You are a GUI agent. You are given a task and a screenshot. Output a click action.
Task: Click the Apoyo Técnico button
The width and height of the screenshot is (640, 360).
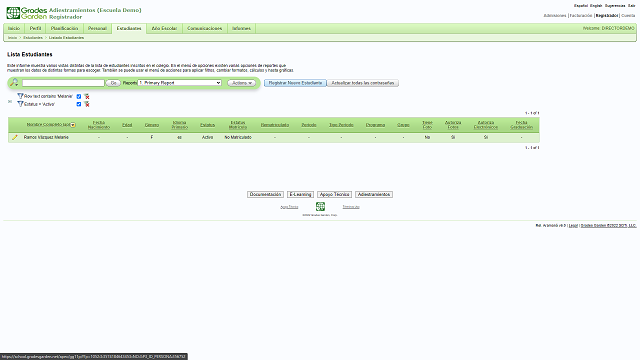point(334,194)
